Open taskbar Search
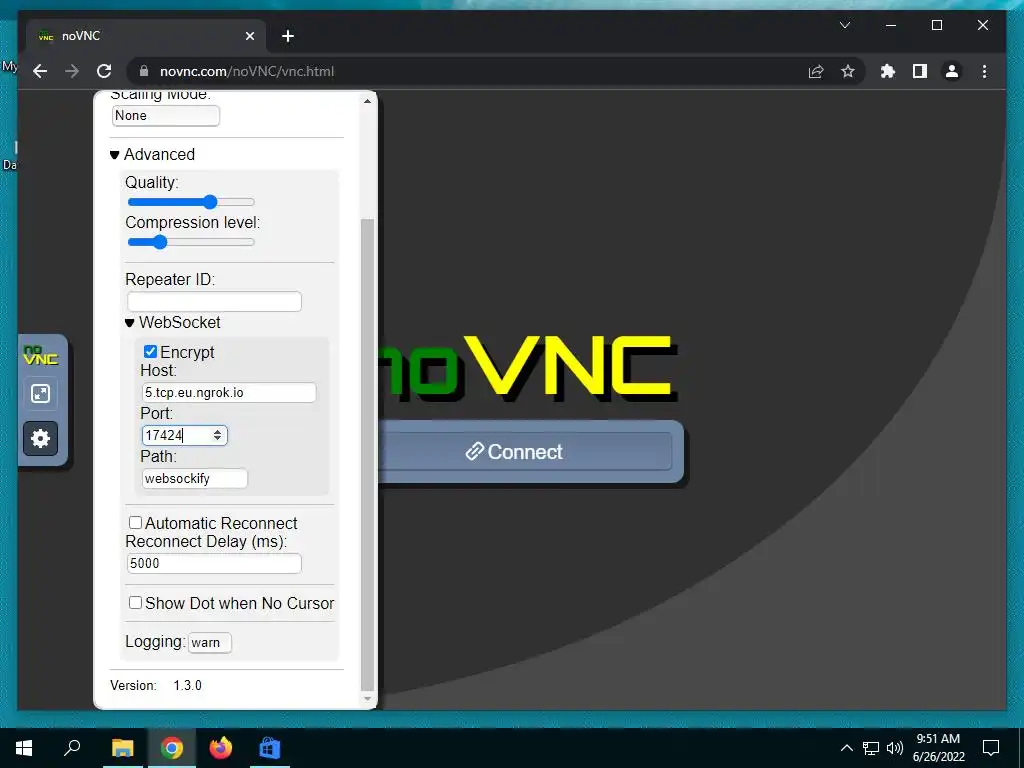The image size is (1024, 768). tap(72, 748)
